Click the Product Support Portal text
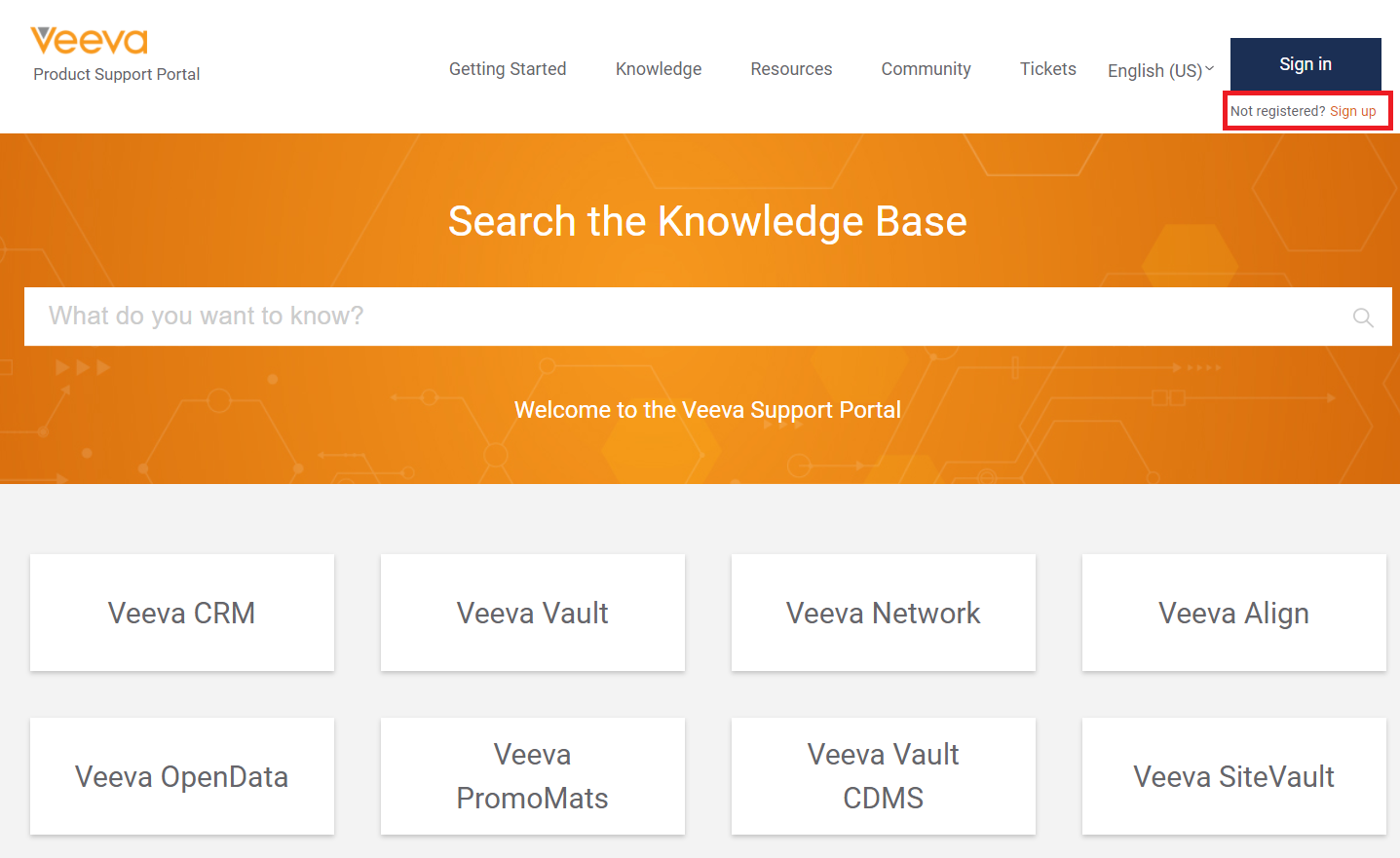 tap(117, 74)
